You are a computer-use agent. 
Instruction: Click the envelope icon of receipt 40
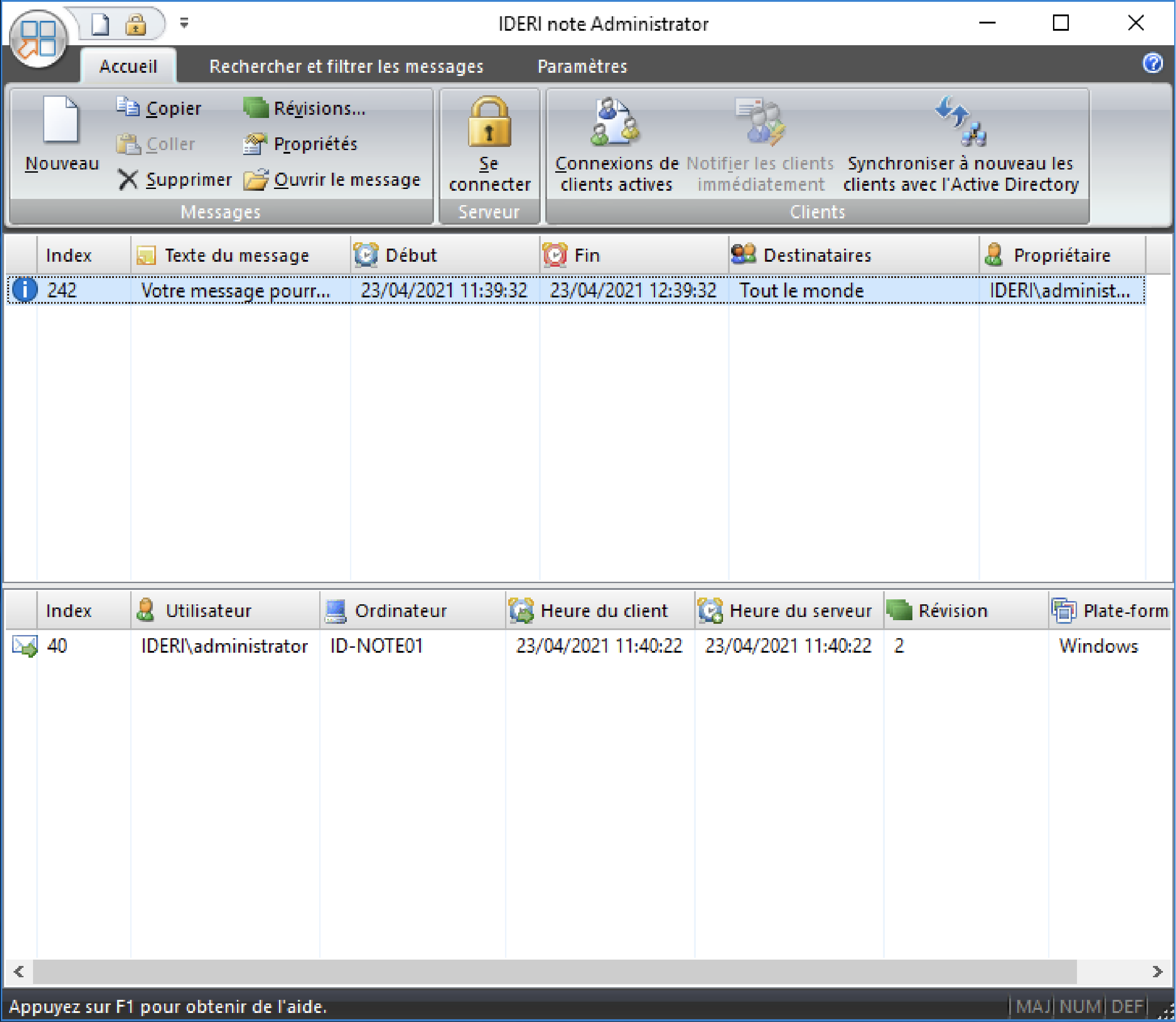coord(24,646)
